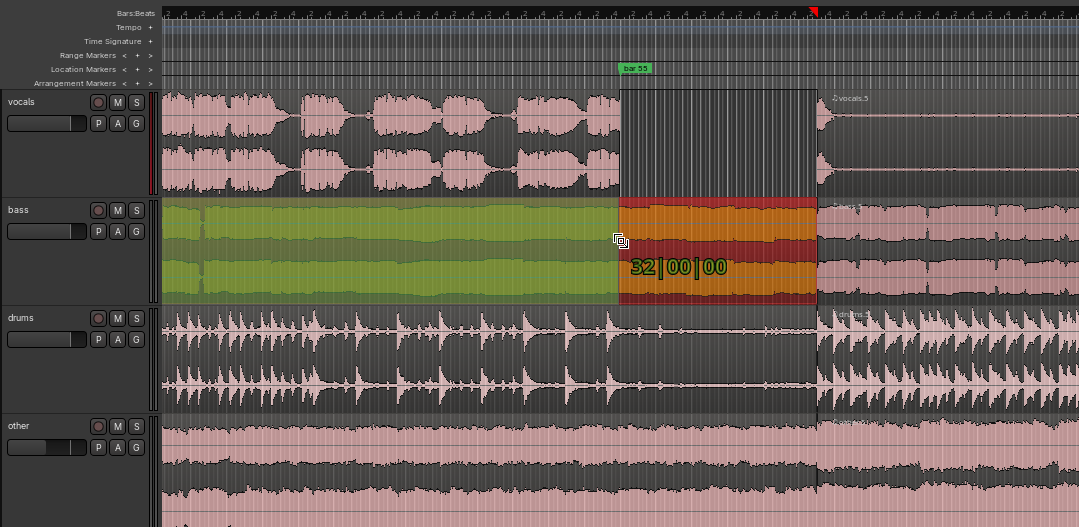
Task: Mute the drums track
Action: 118,319
